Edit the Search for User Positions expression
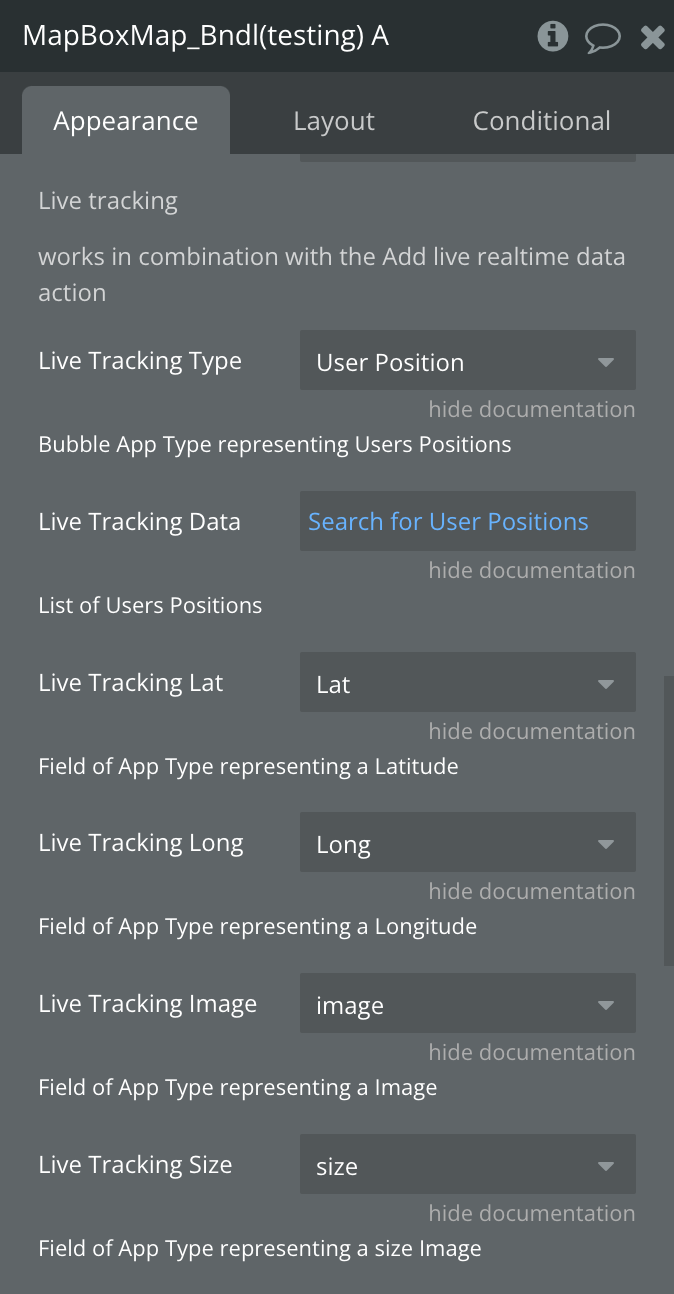Screen dimensions: 674x1294 coord(468,521)
